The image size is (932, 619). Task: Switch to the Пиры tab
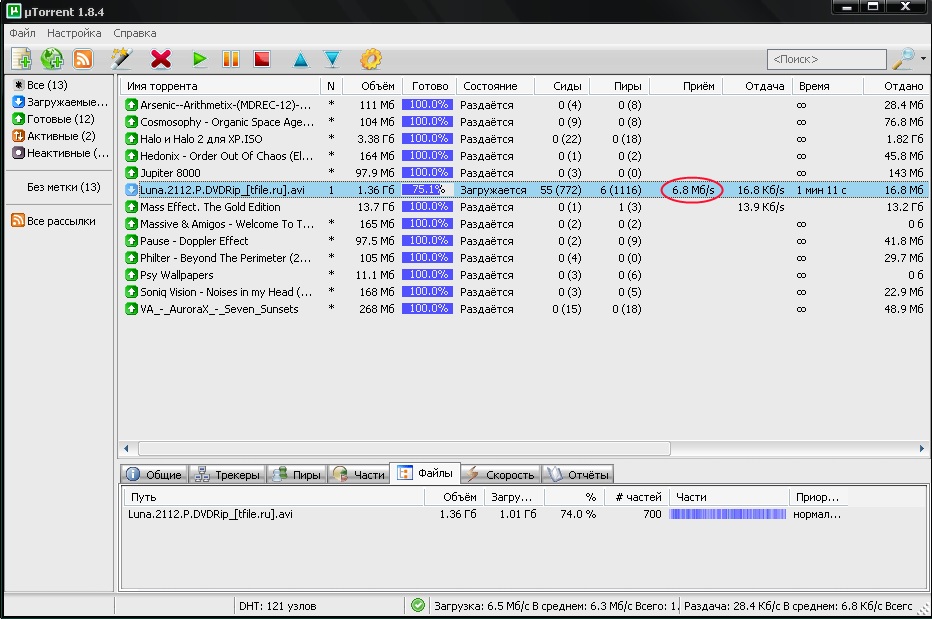point(298,474)
